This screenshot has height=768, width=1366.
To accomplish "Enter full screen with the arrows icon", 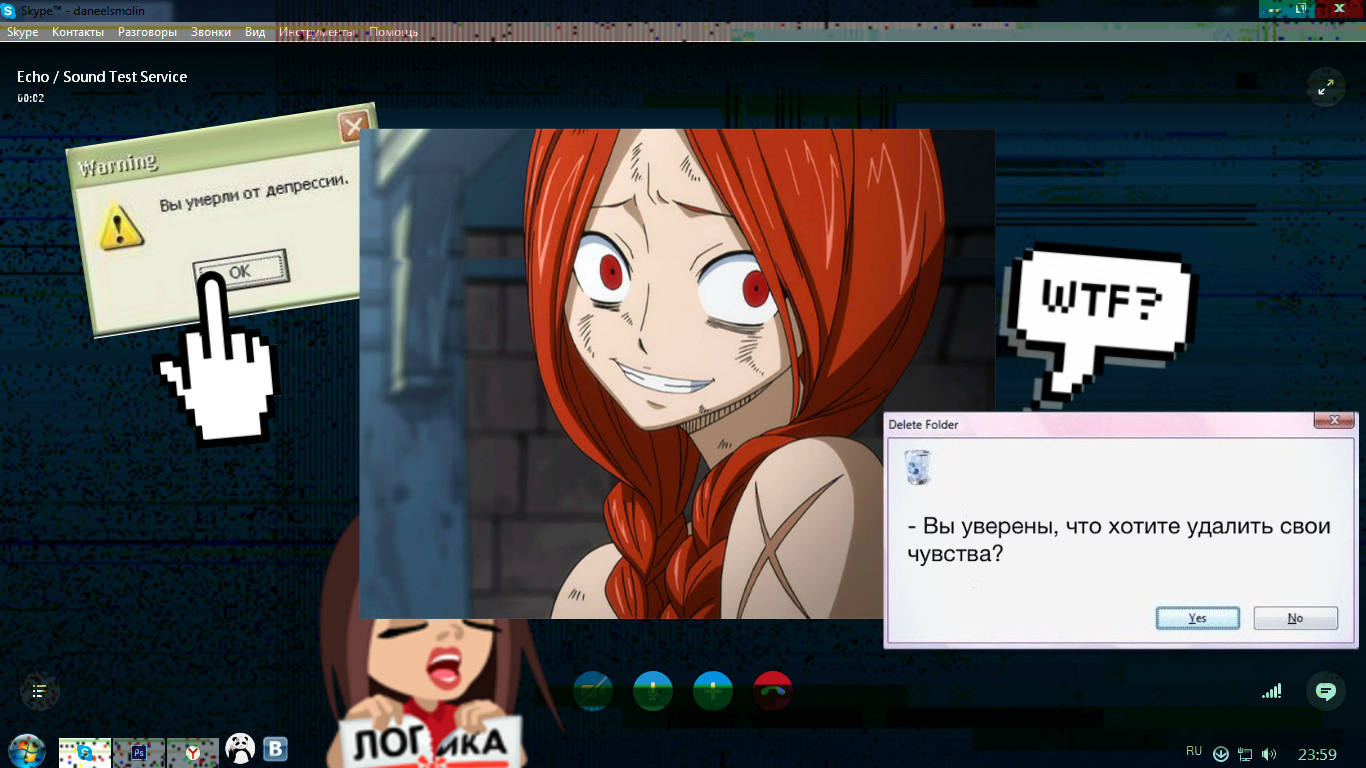I will (1326, 88).
